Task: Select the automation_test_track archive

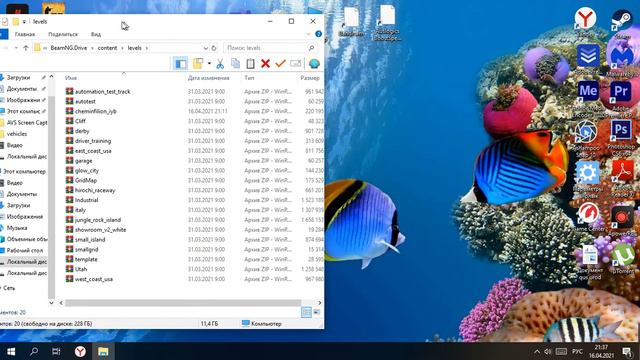Action: (x=102, y=91)
